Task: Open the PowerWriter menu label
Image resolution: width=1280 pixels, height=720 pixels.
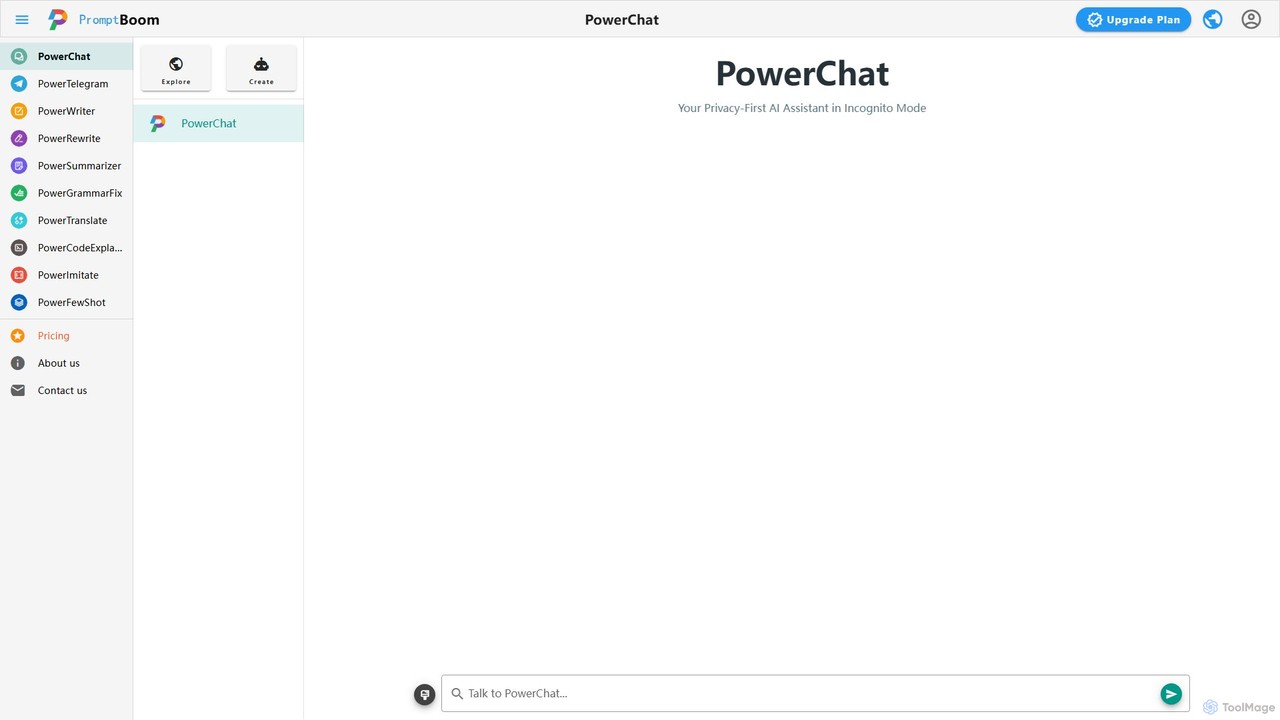Action: (x=66, y=111)
